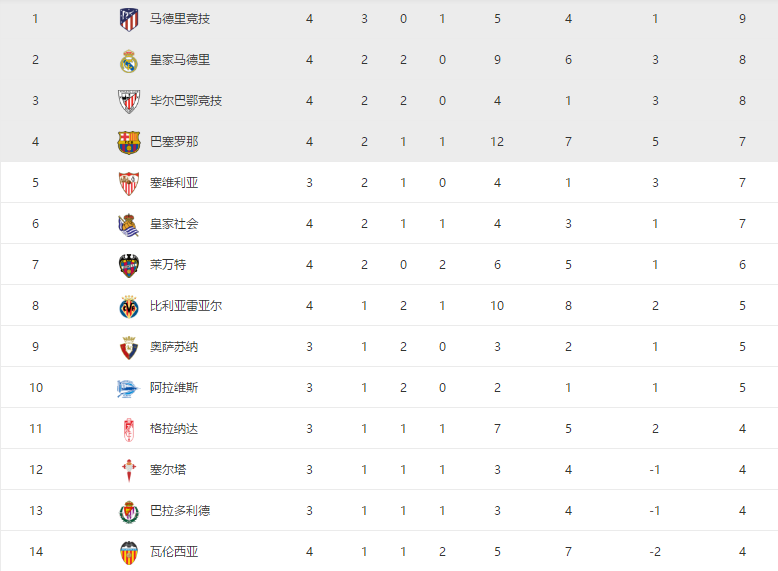Image resolution: width=778 pixels, height=571 pixels.
Task: Click the Real Madrid club crest
Action: 129,61
